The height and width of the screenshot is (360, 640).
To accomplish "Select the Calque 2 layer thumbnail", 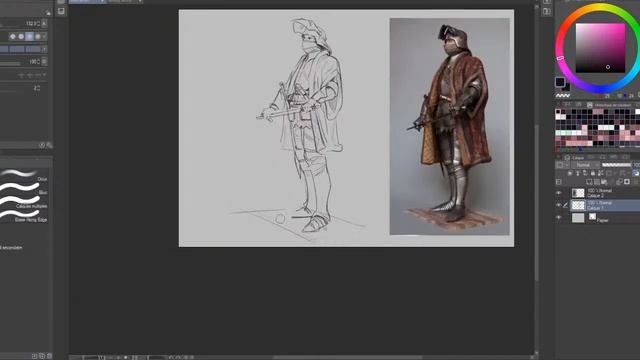I will [x=578, y=193].
